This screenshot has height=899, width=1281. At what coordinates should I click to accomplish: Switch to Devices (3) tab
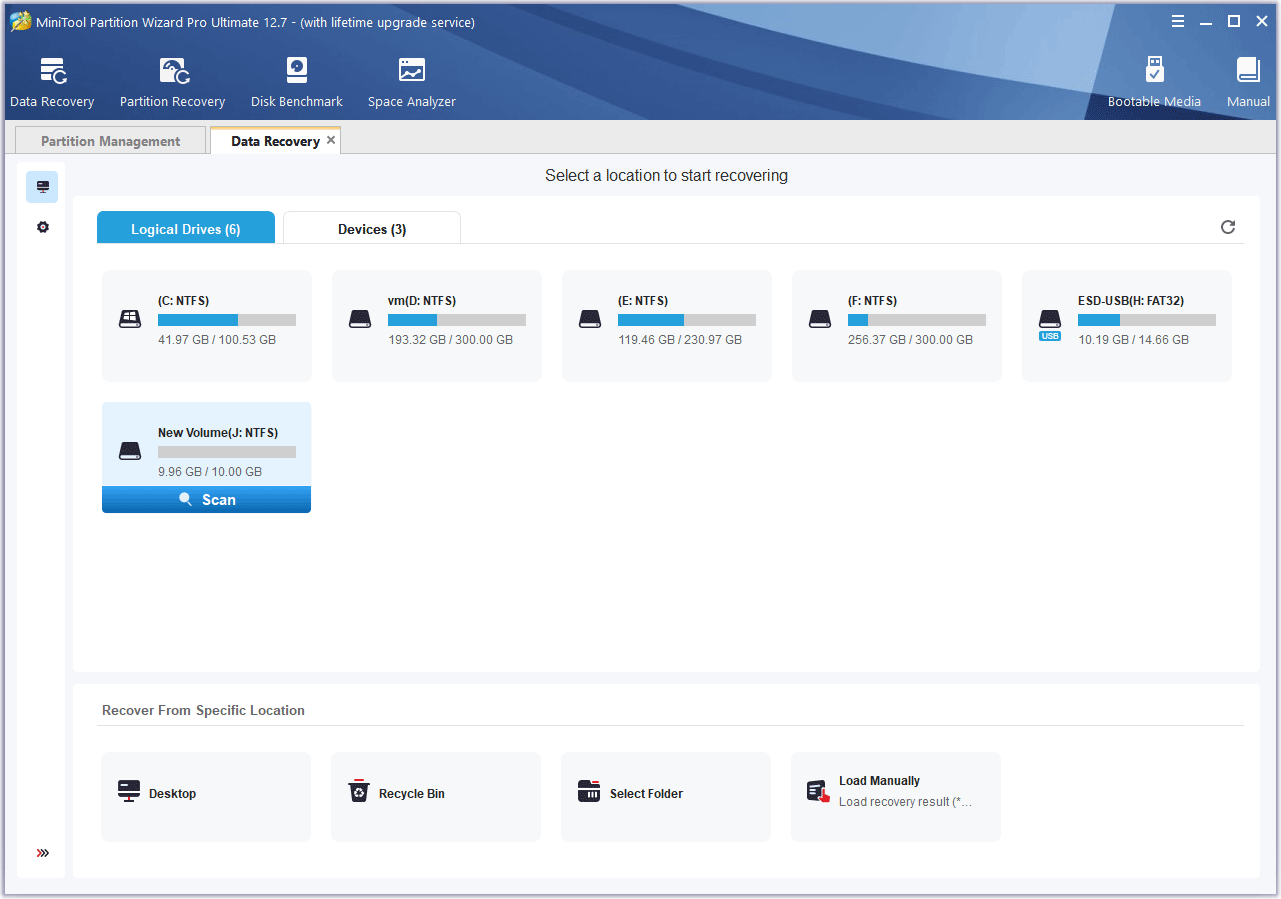372,228
